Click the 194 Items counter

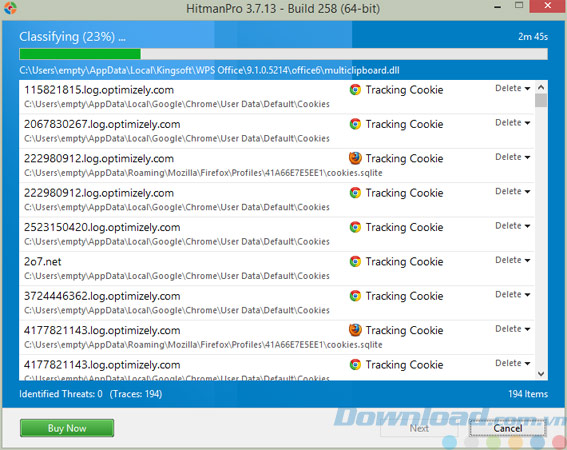click(x=528, y=394)
